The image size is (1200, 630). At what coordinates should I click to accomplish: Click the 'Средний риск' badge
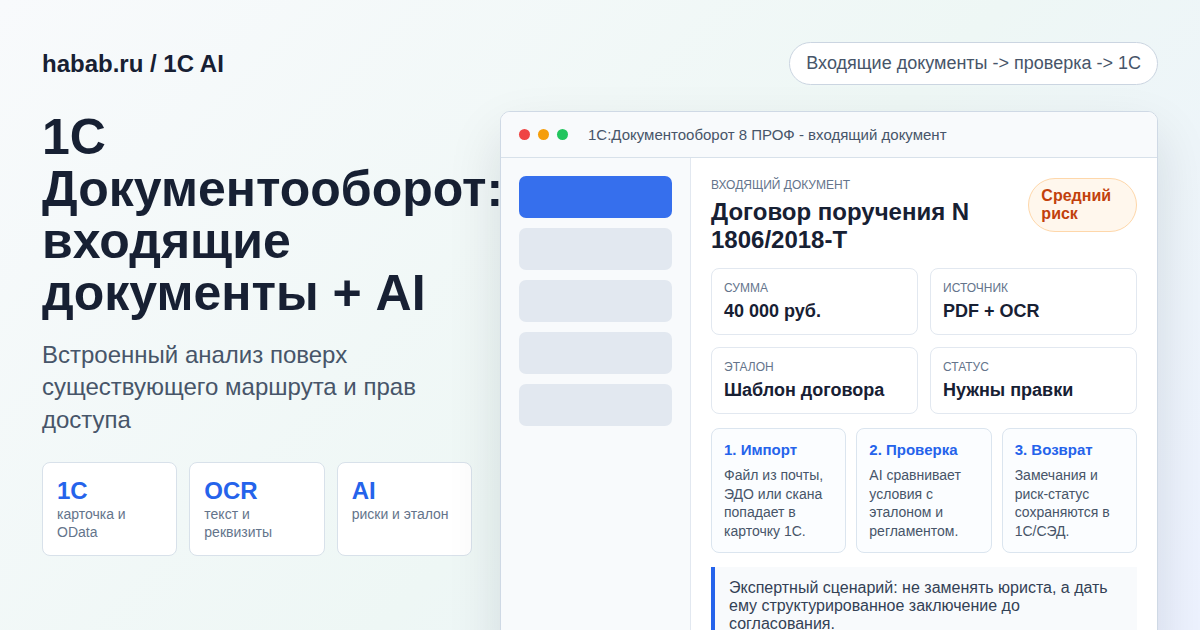pos(1082,205)
